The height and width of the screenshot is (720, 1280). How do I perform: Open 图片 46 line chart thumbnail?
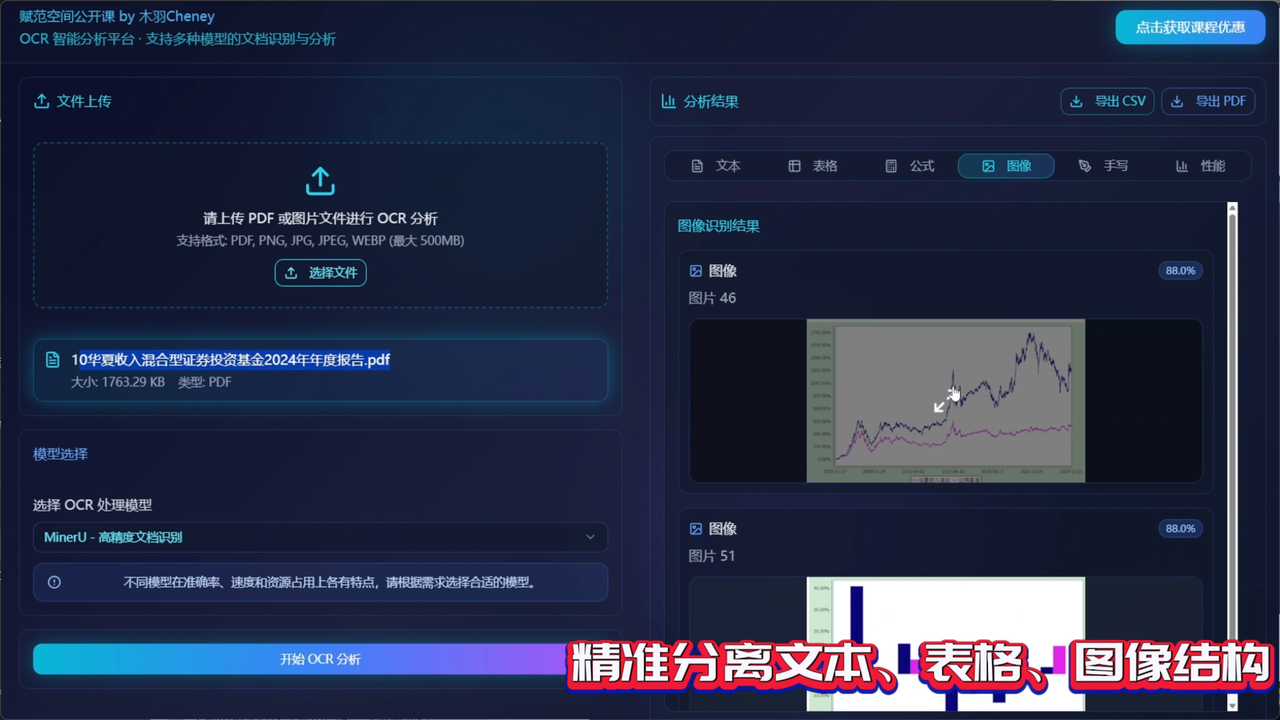click(x=946, y=400)
